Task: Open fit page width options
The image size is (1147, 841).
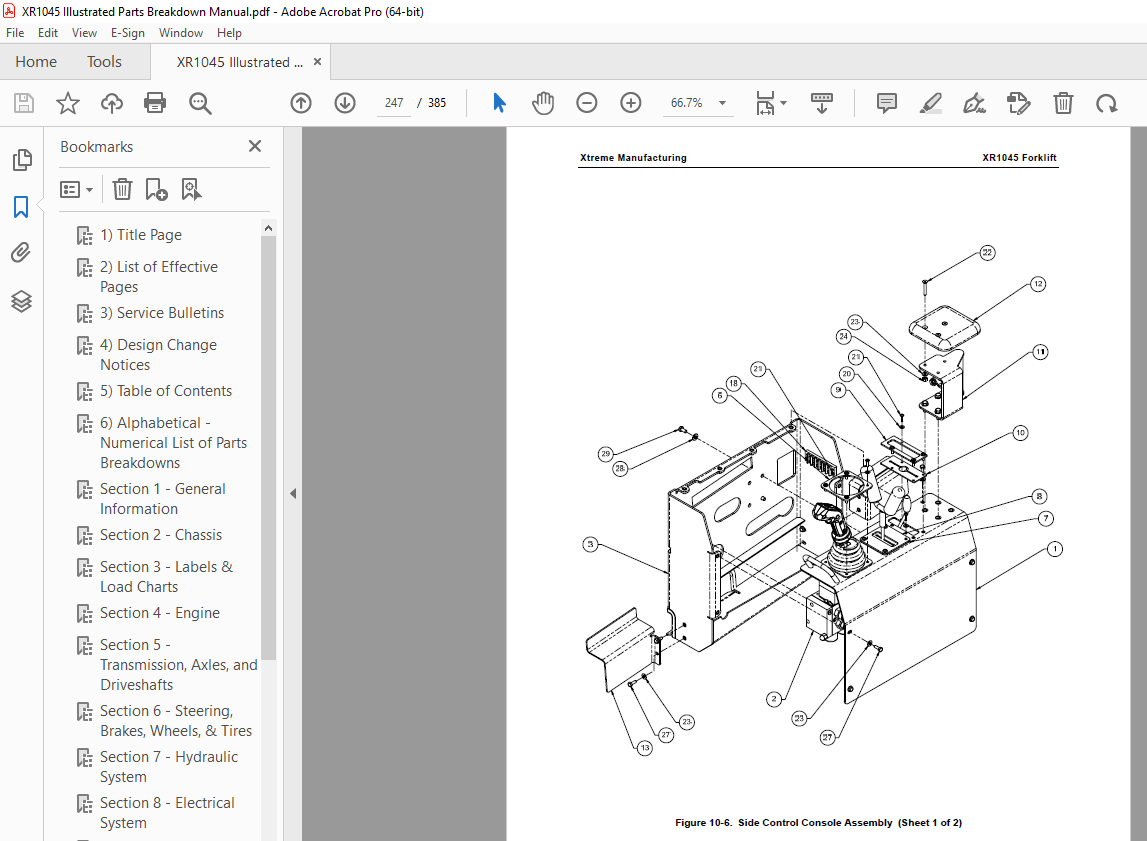Action: pyautogui.click(x=770, y=103)
